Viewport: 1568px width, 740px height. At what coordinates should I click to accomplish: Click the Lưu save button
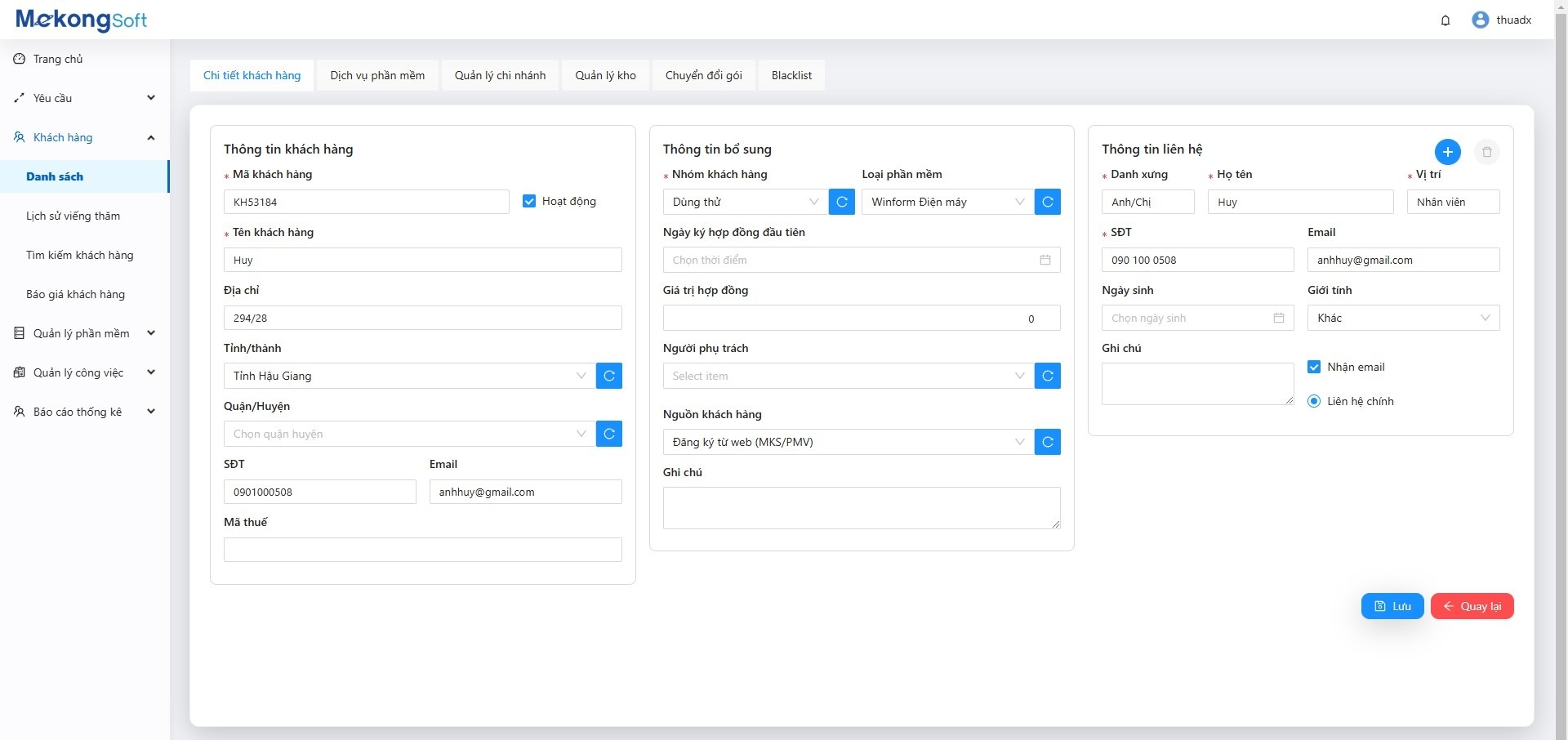coord(1392,606)
